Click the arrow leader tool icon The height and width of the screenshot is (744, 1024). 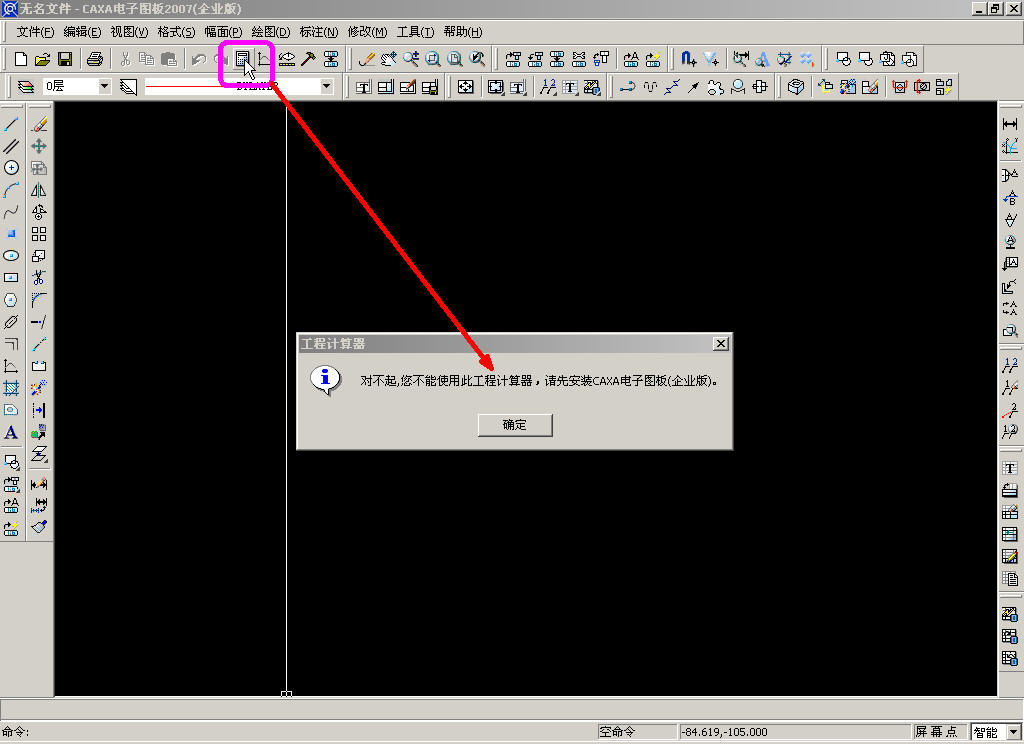point(694,86)
